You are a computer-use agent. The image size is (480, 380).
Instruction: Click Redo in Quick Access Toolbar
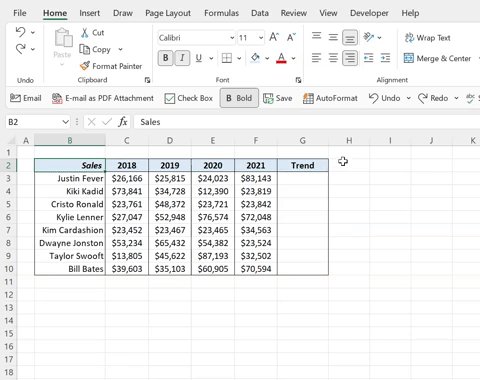click(x=433, y=98)
